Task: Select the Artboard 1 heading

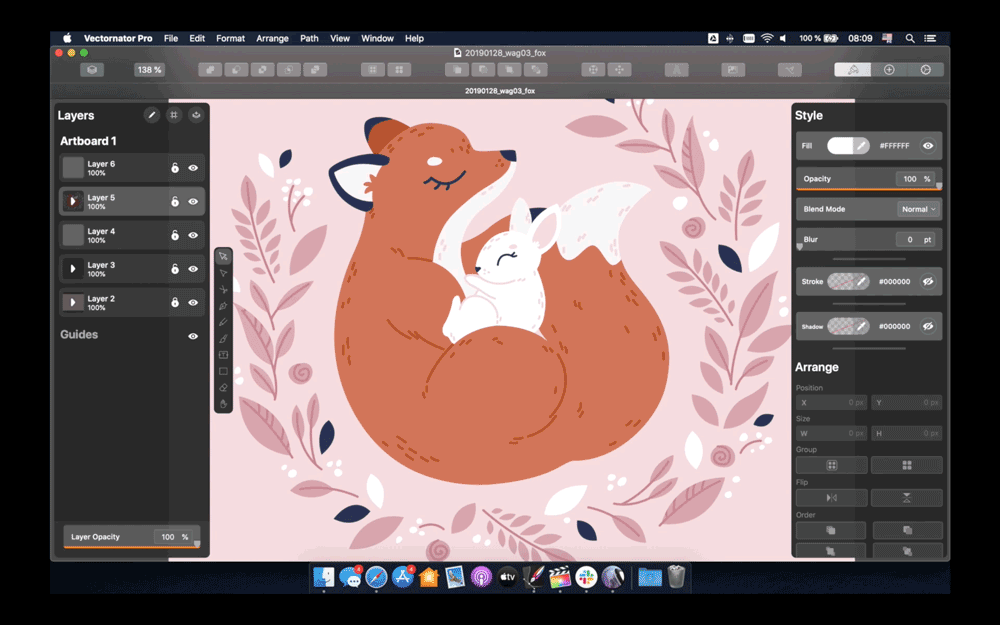Action: coord(88,141)
